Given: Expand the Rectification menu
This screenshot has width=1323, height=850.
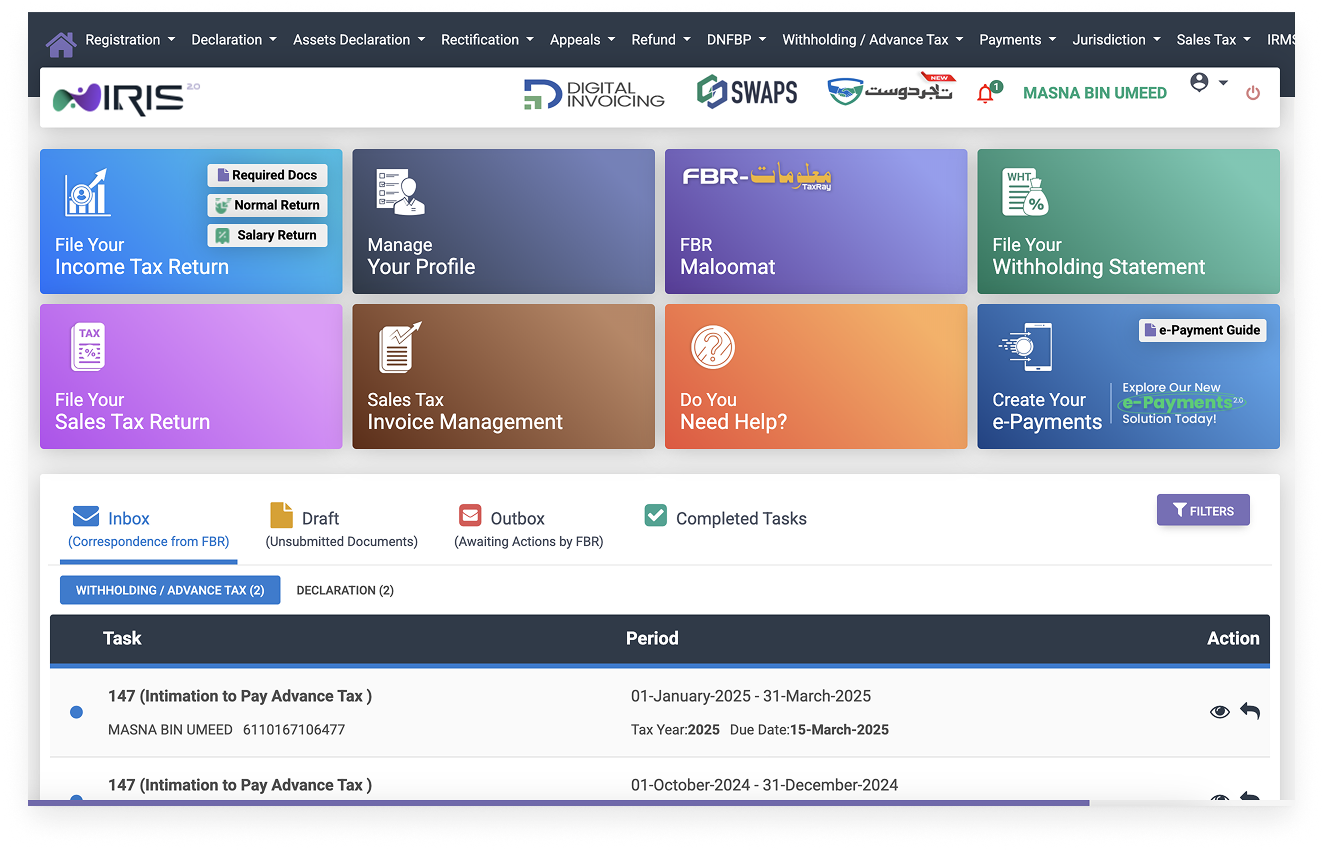Looking at the screenshot, I should point(488,40).
